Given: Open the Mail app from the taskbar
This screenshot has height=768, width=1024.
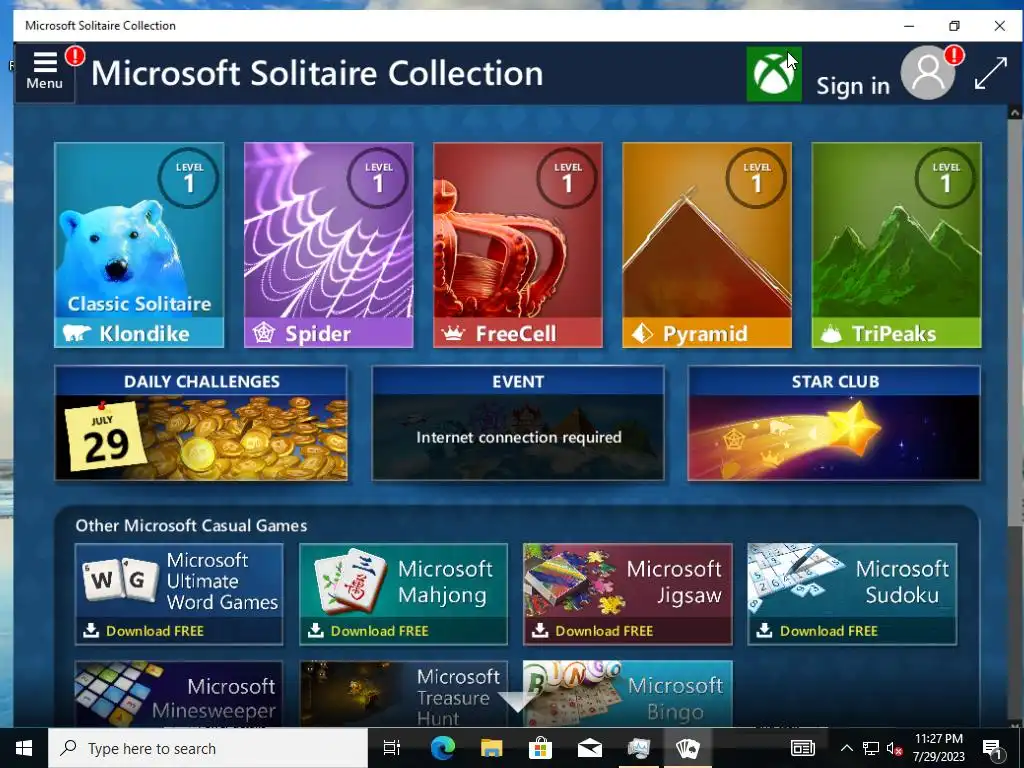Looking at the screenshot, I should pos(589,748).
